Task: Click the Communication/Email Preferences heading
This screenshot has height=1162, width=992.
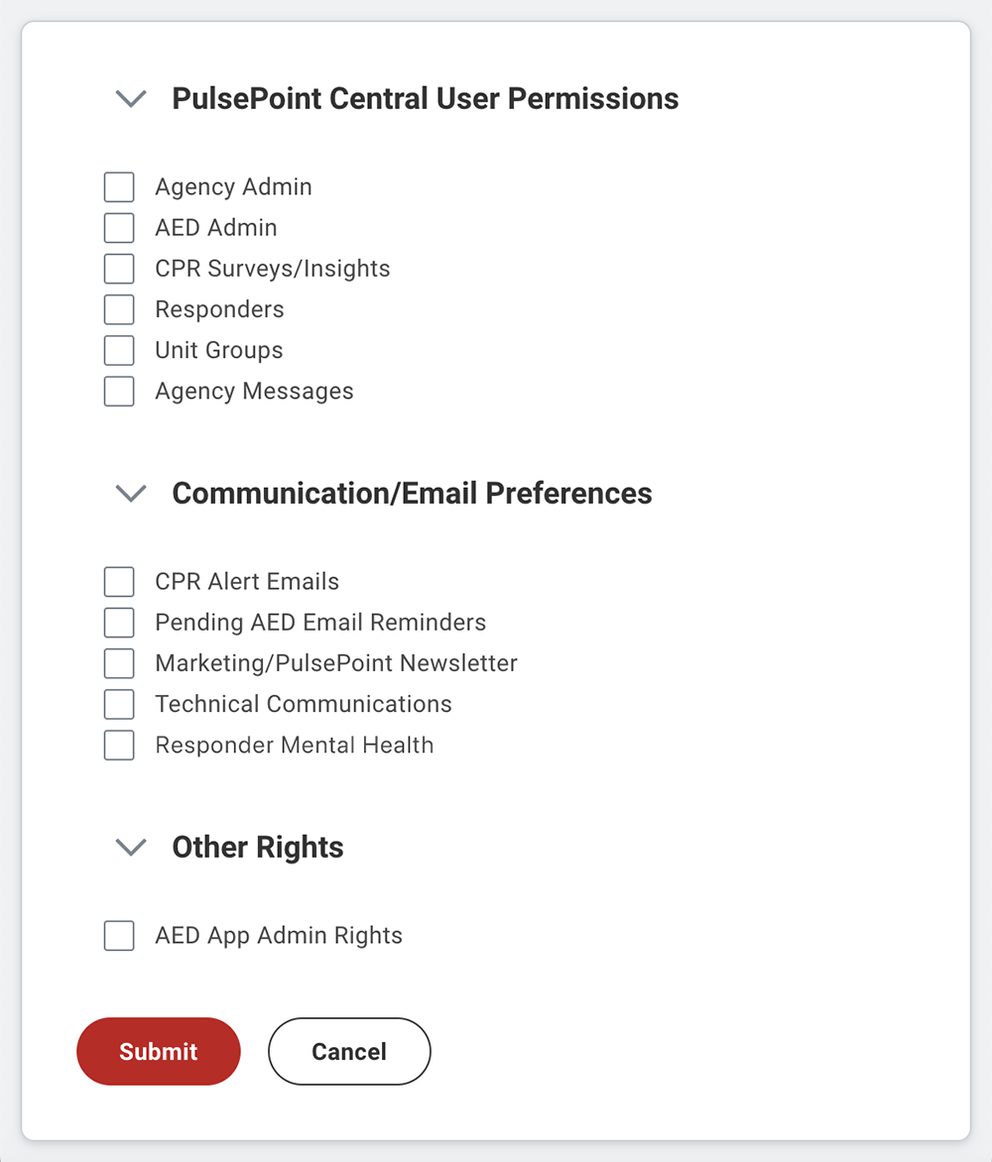Action: point(413,493)
